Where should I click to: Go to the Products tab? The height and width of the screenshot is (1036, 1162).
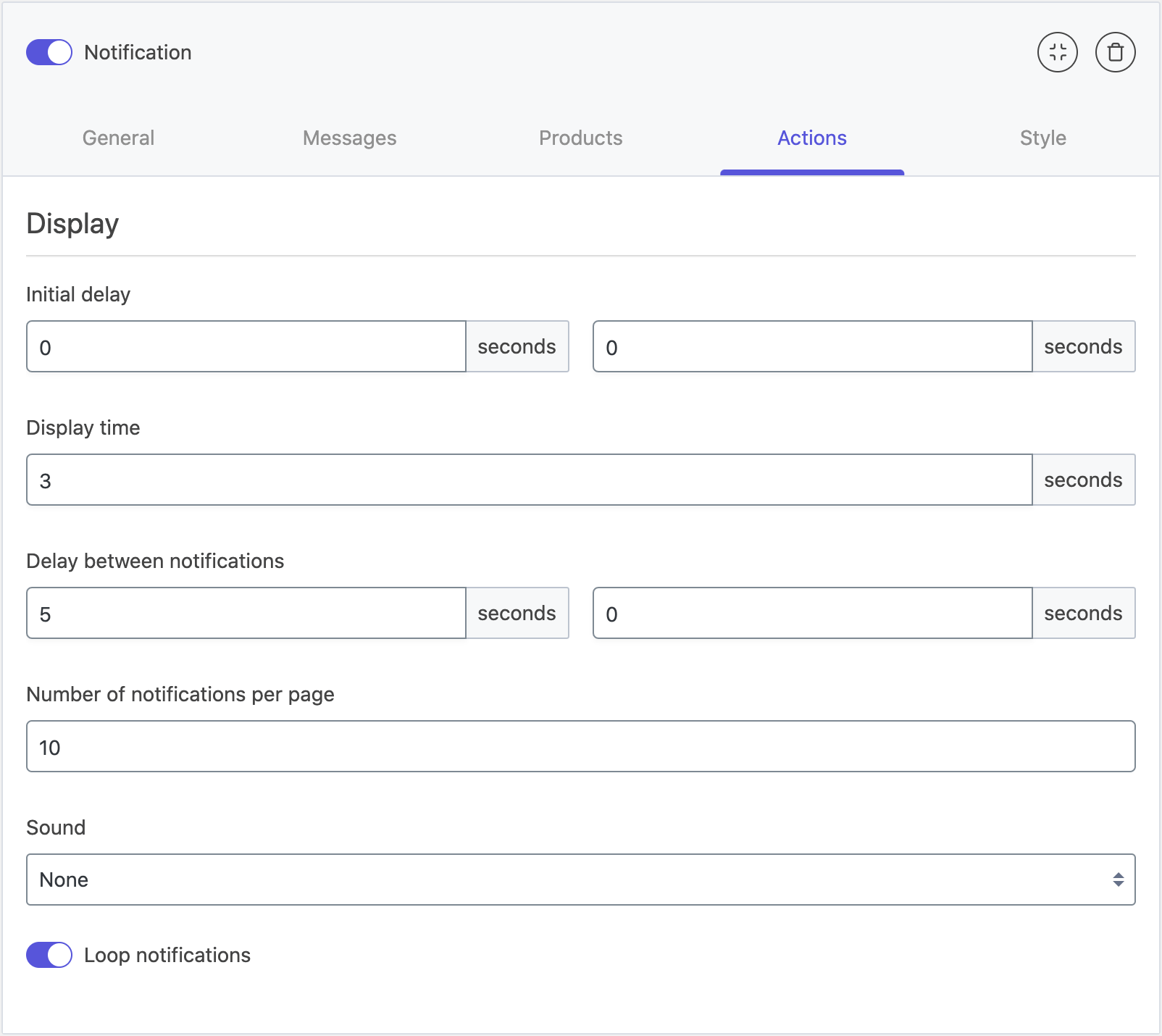pos(581,138)
